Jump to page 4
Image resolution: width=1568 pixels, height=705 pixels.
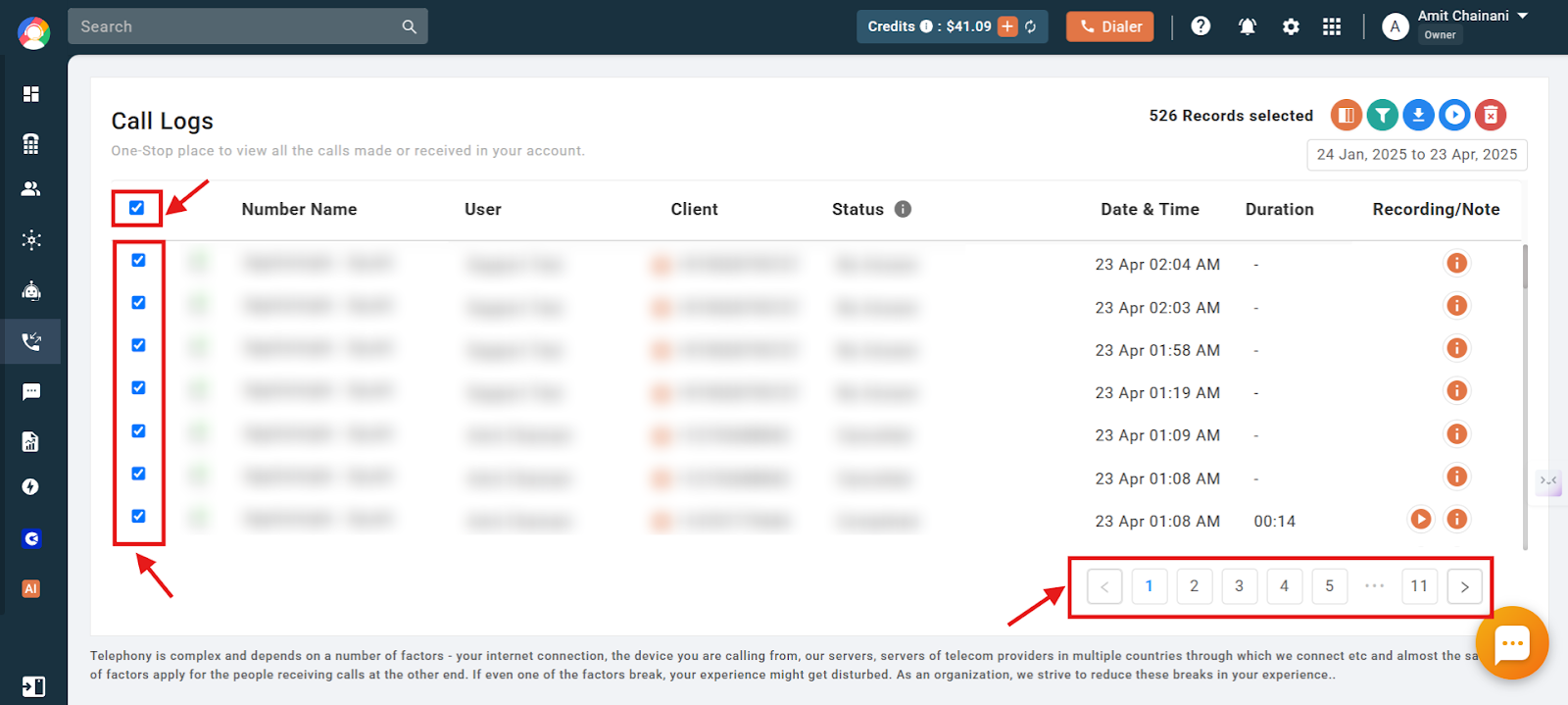click(x=1284, y=586)
